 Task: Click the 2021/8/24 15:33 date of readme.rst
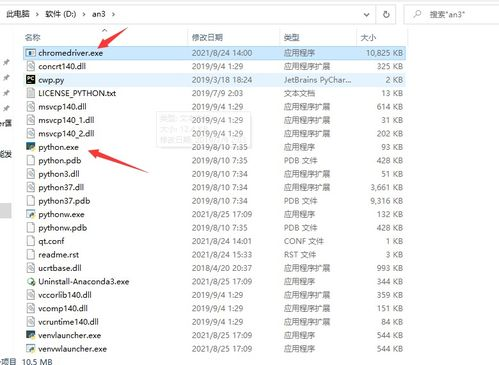click(222, 255)
